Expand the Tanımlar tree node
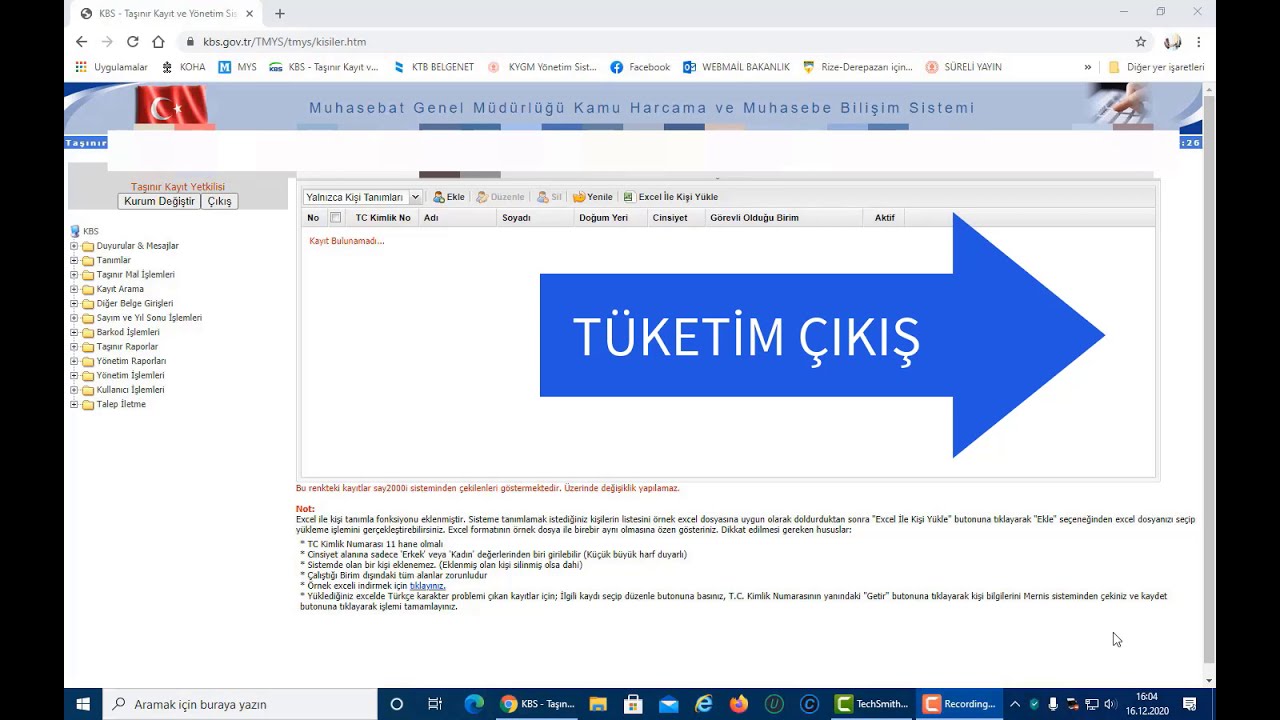The width and height of the screenshot is (1280, 720). pos(74,260)
